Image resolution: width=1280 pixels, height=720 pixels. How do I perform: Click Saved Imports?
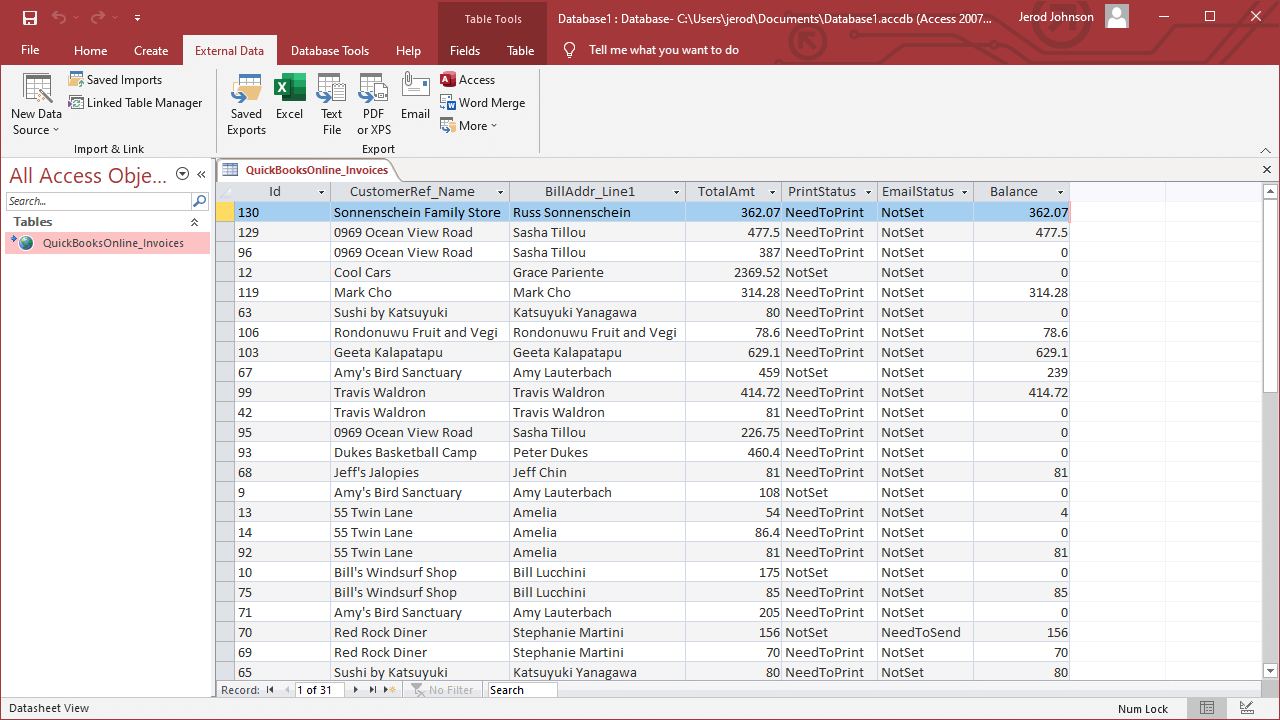coord(115,80)
